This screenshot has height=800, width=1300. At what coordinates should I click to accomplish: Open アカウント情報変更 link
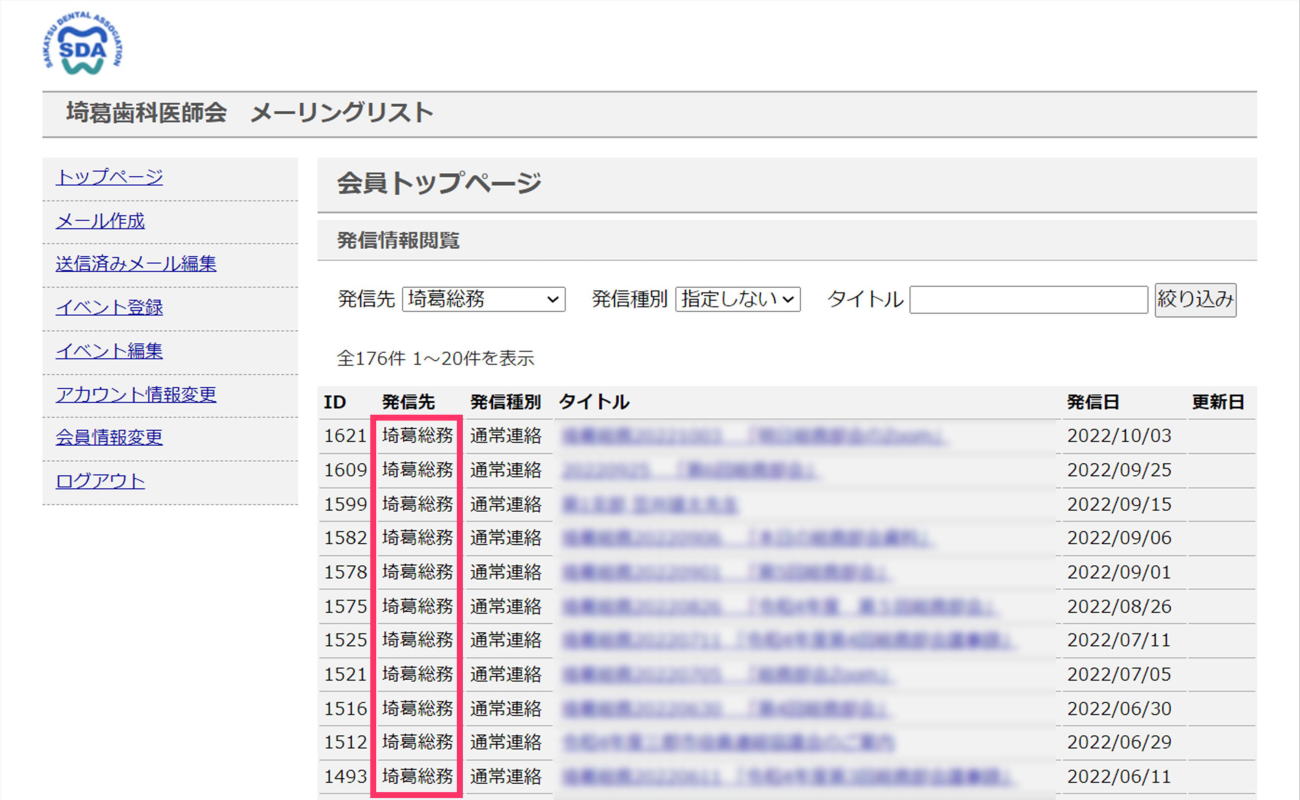(136, 395)
